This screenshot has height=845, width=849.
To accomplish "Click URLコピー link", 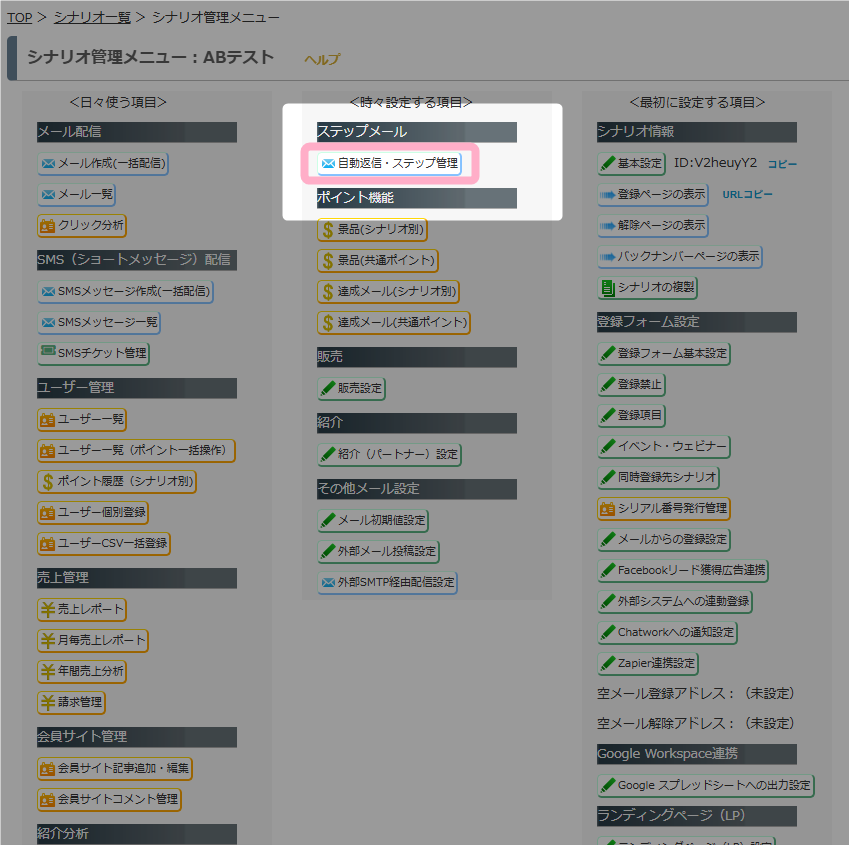I will click(747, 194).
